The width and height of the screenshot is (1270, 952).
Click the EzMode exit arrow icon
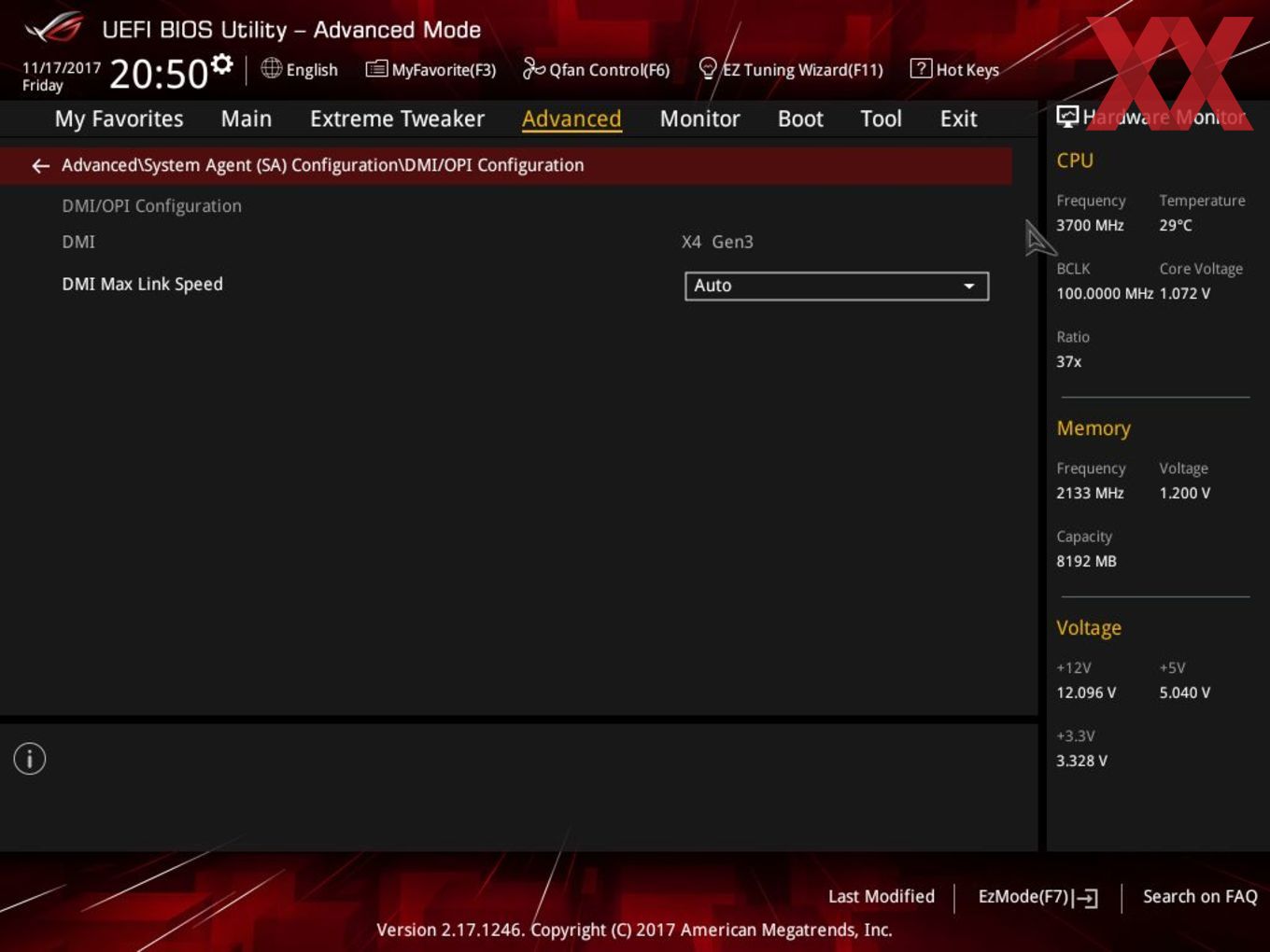coord(1085,898)
